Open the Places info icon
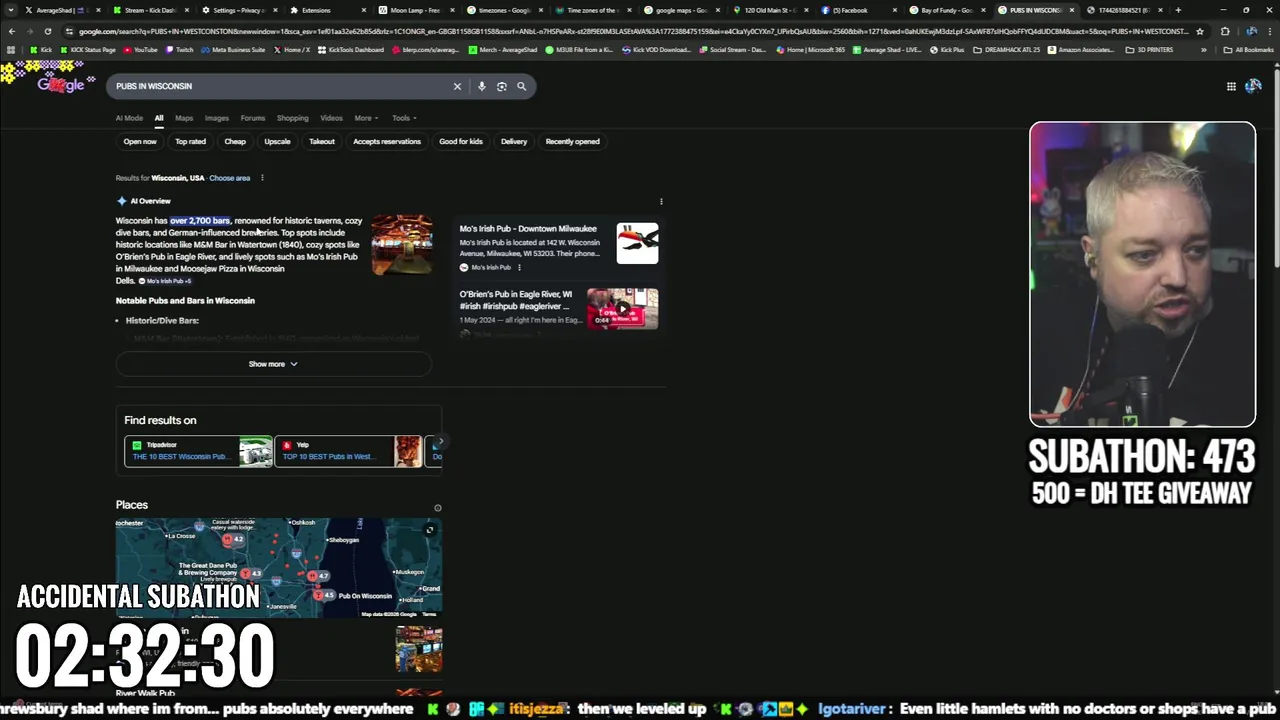 (x=437, y=508)
